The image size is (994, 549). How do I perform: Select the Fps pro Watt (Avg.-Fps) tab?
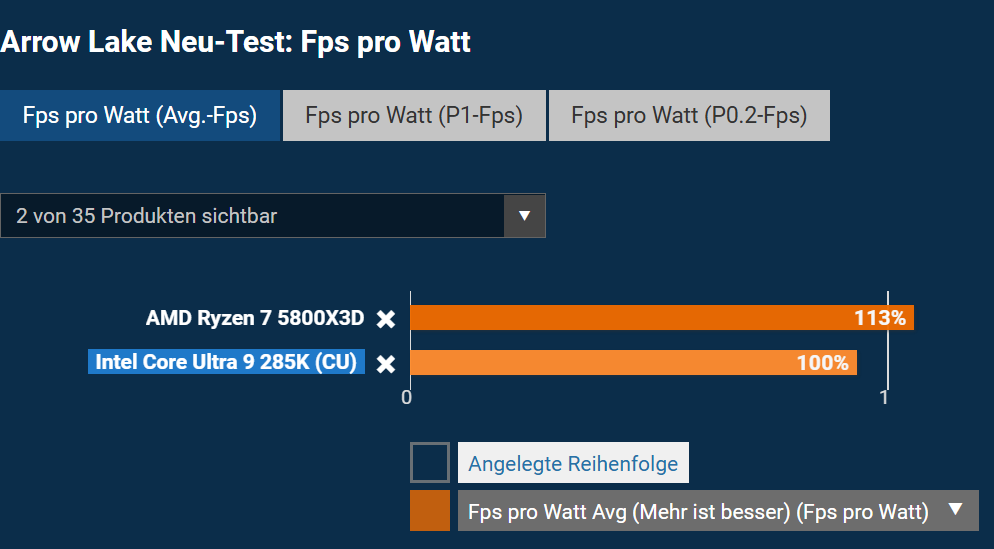click(140, 115)
